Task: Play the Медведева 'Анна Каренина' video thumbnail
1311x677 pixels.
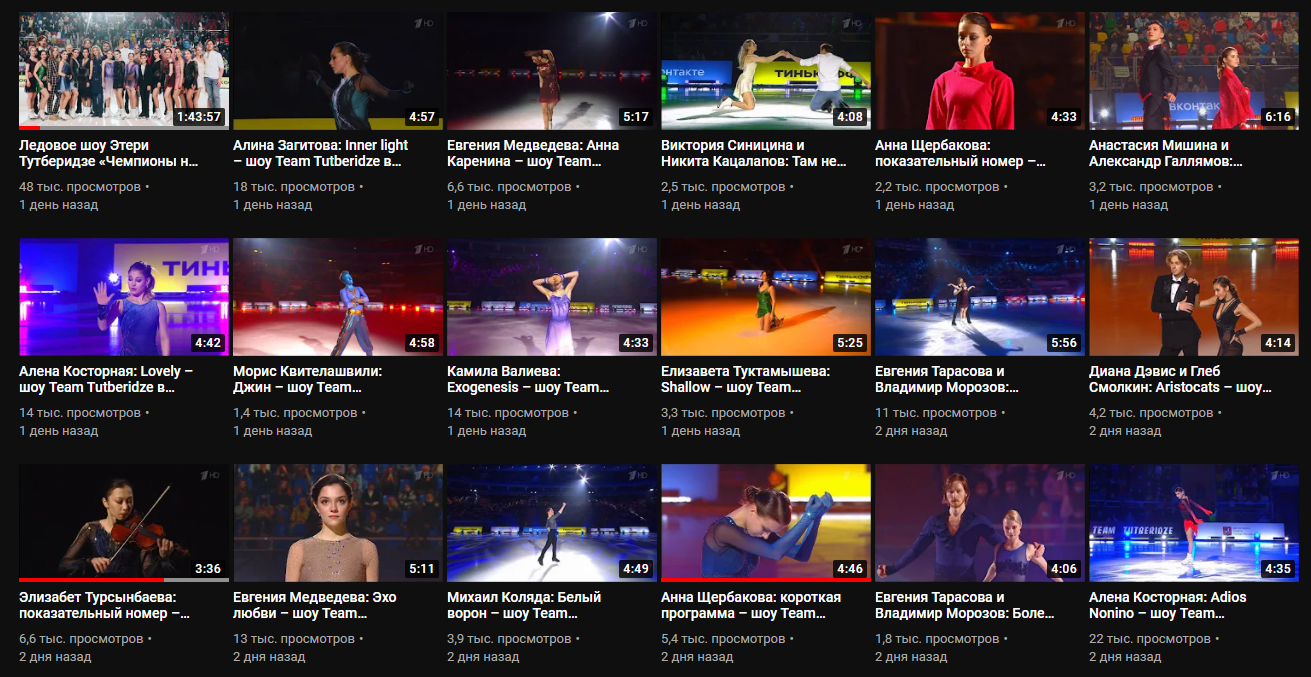Action: click(x=551, y=70)
